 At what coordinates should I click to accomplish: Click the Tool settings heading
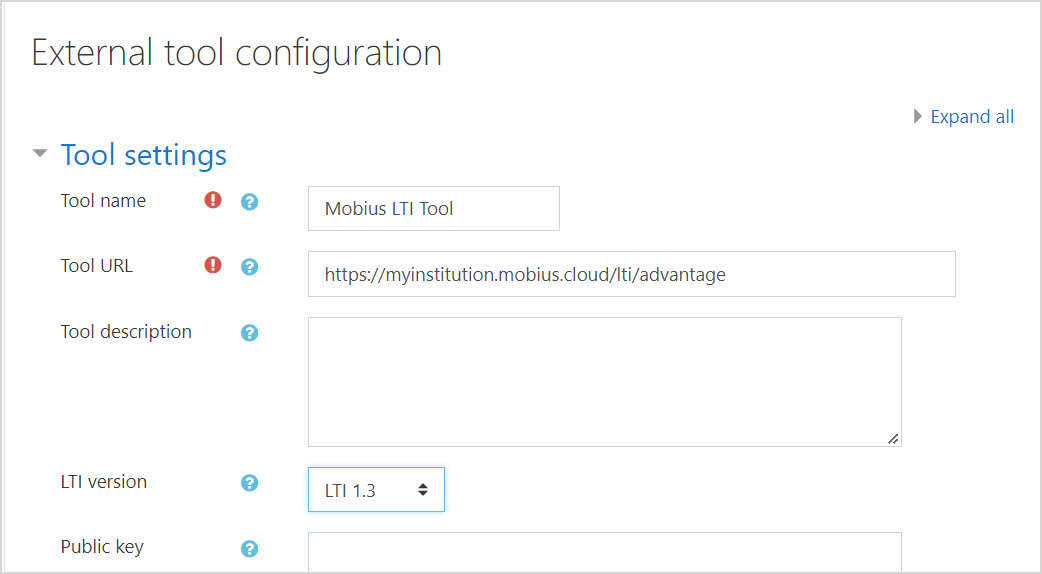(144, 155)
